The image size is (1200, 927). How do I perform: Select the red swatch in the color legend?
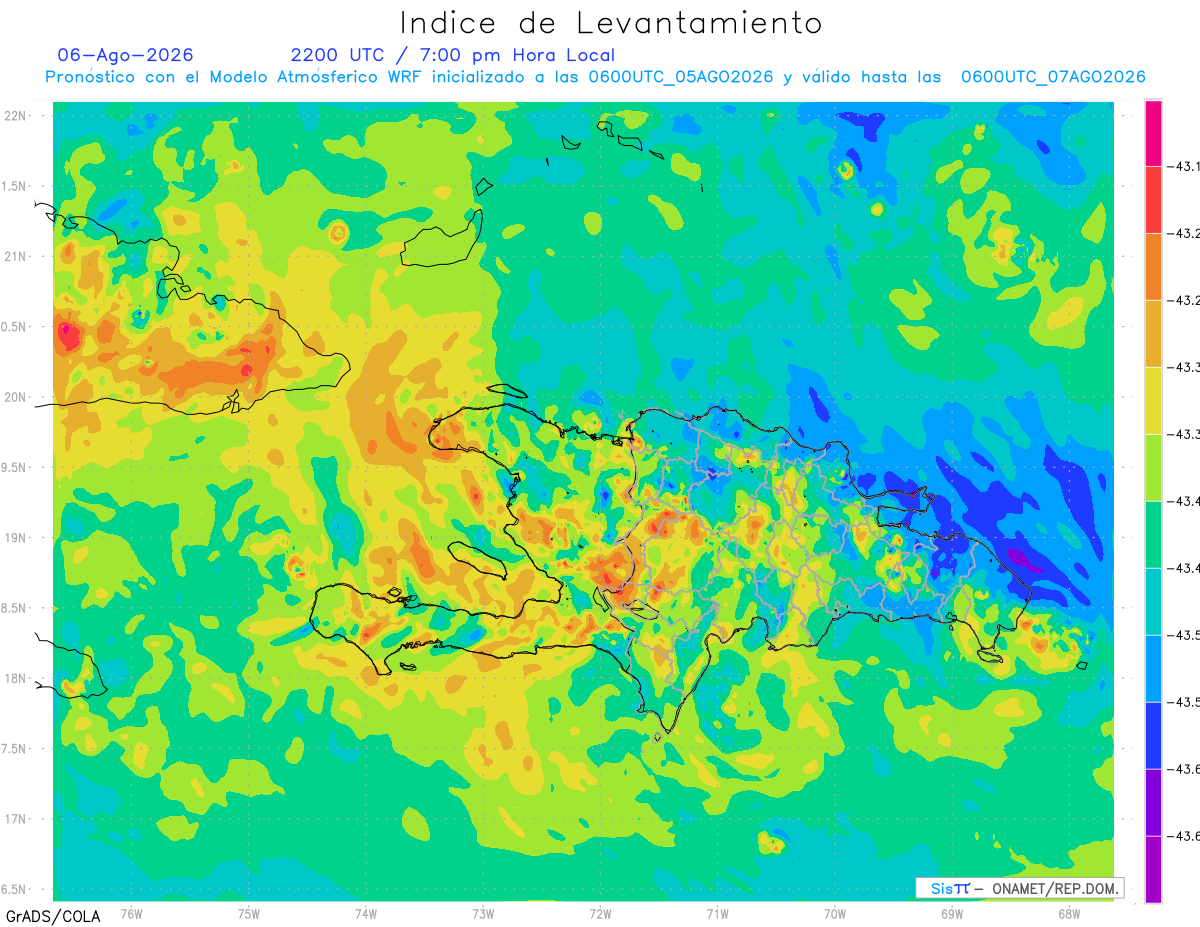pyautogui.click(x=1153, y=199)
